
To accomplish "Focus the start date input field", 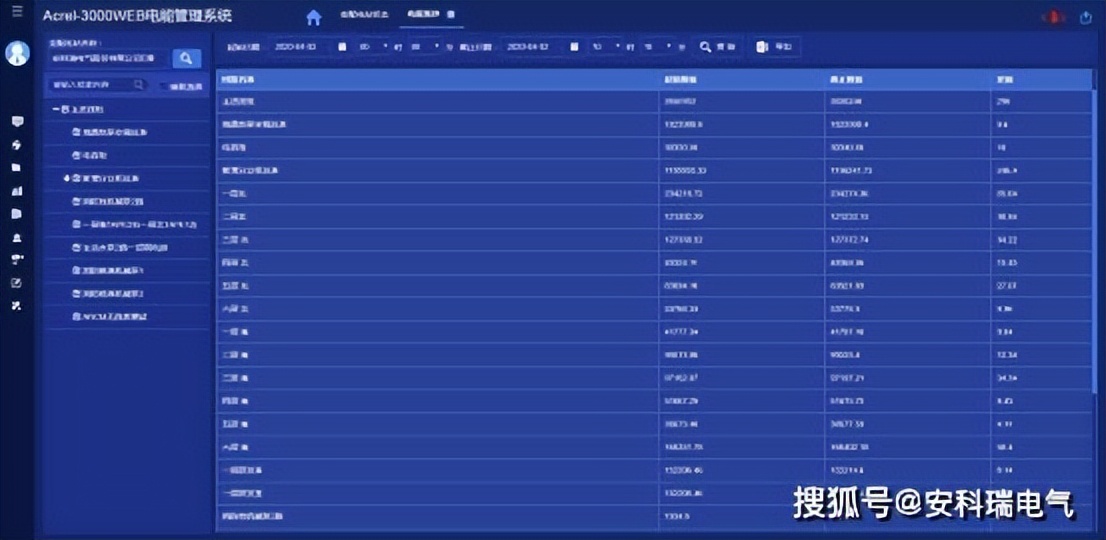I will (306, 47).
